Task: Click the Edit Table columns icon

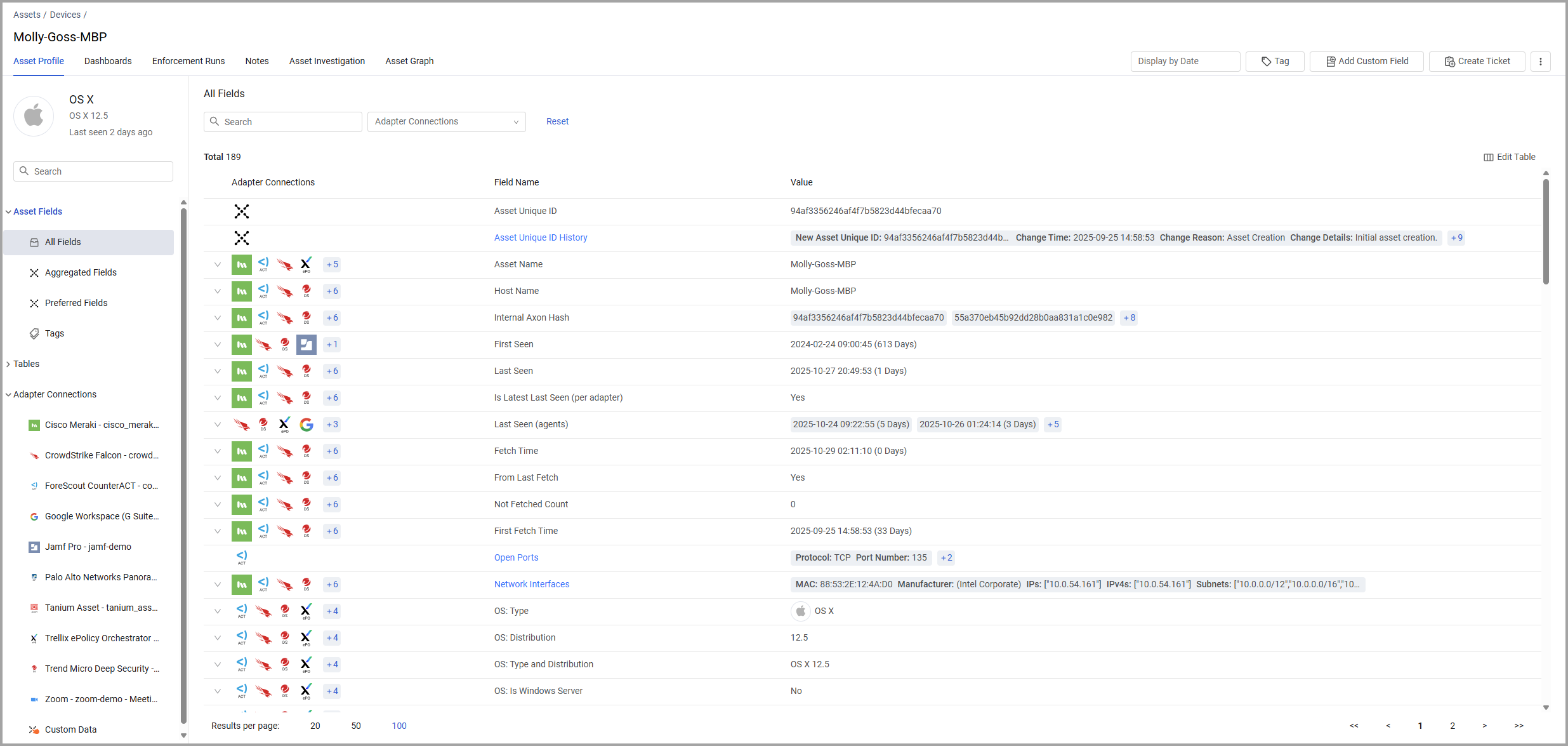Action: 1488,157
